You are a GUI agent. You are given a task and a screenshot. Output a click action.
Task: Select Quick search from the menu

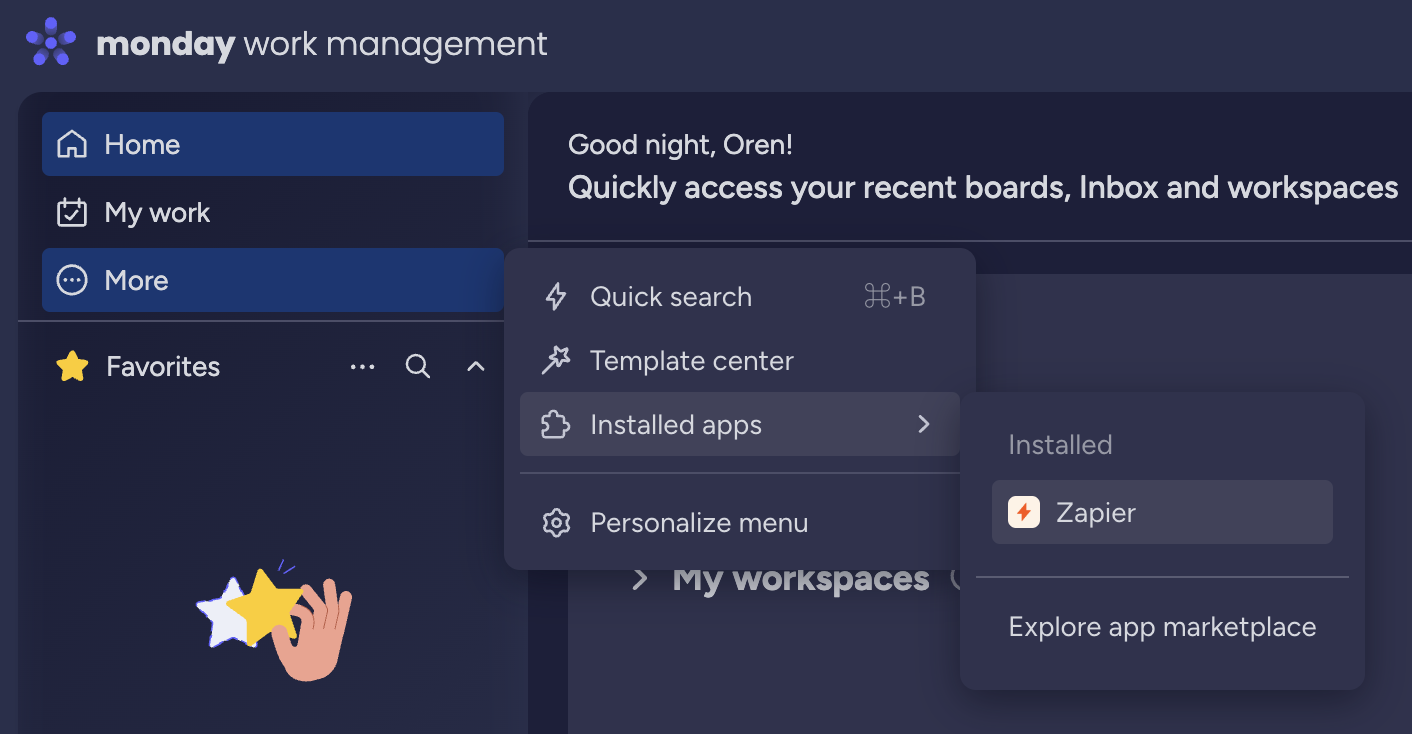670,296
